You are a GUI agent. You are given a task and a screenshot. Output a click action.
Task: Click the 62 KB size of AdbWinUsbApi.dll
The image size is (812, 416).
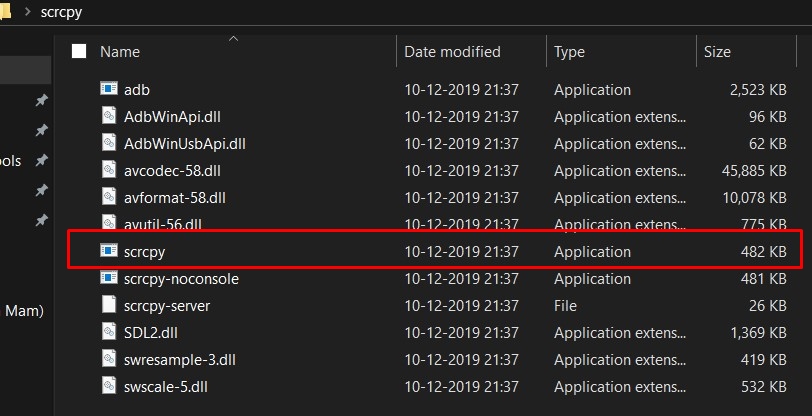pos(767,144)
